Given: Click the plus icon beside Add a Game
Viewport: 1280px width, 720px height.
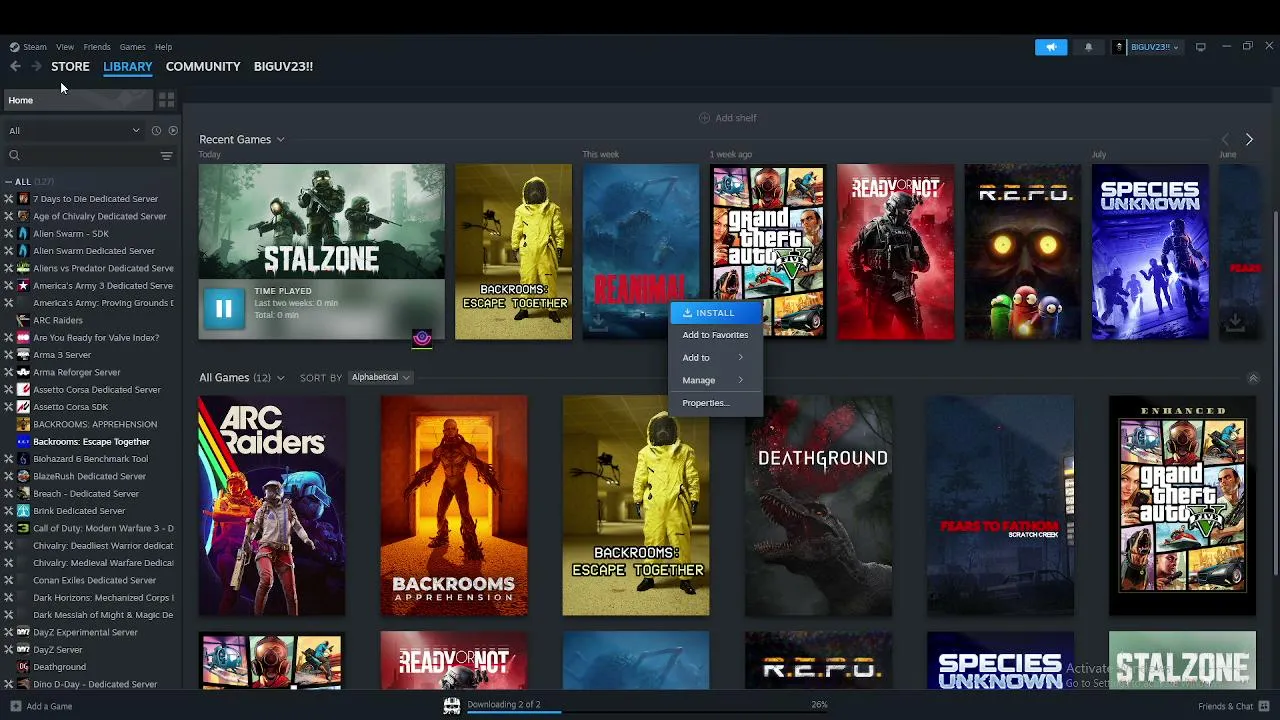Looking at the screenshot, I should [x=15, y=706].
